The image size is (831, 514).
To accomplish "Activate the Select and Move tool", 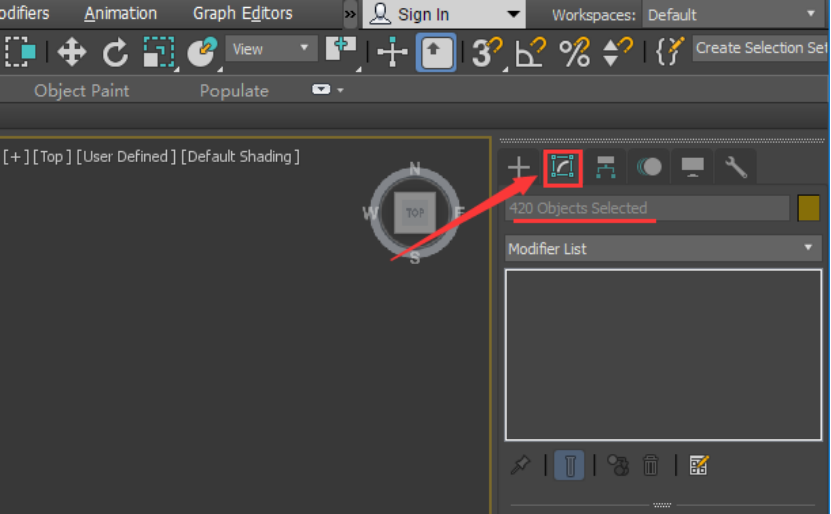I will coord(72,52).
